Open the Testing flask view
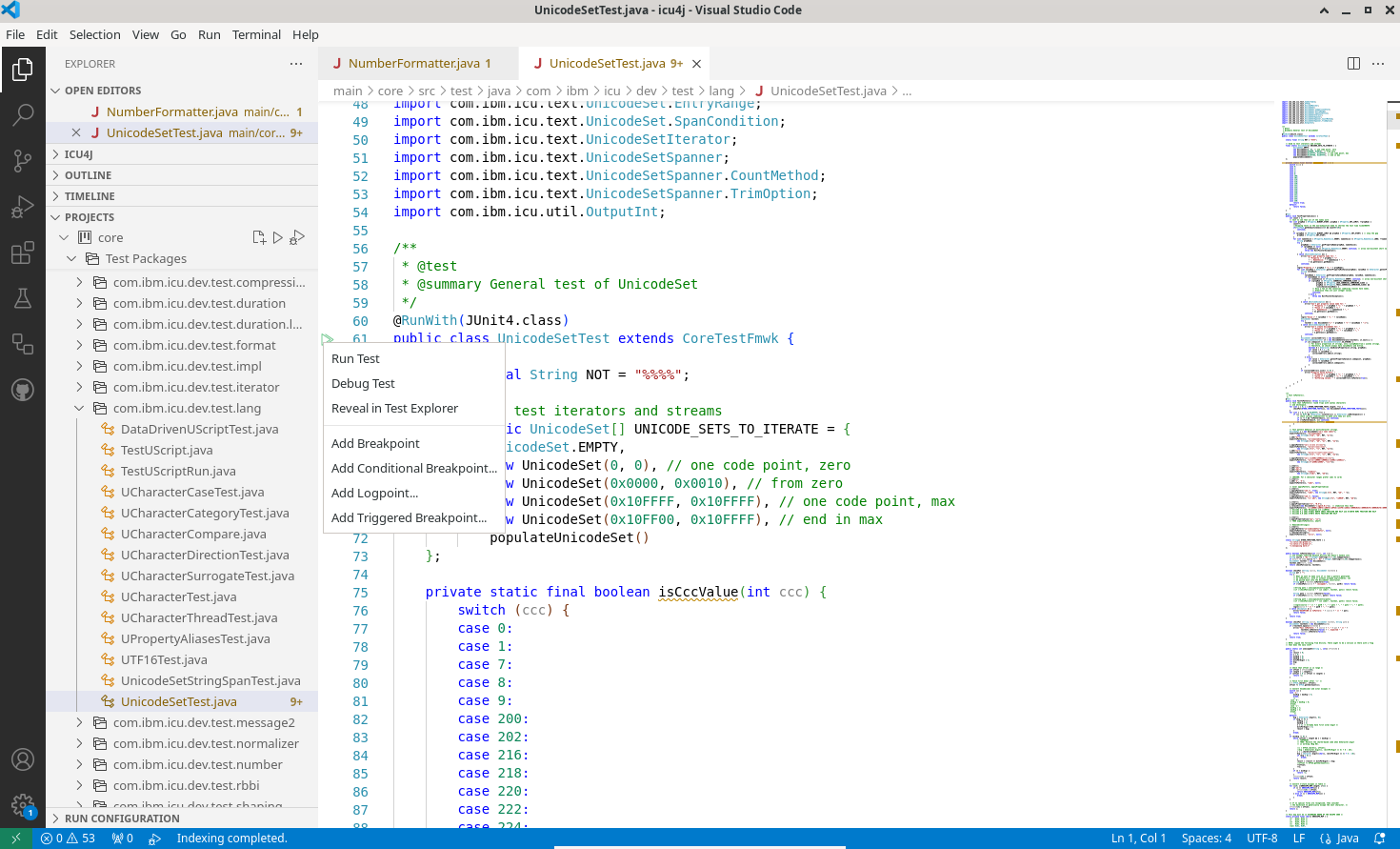Screen dimensions: 1400x849 click(23, 298)
